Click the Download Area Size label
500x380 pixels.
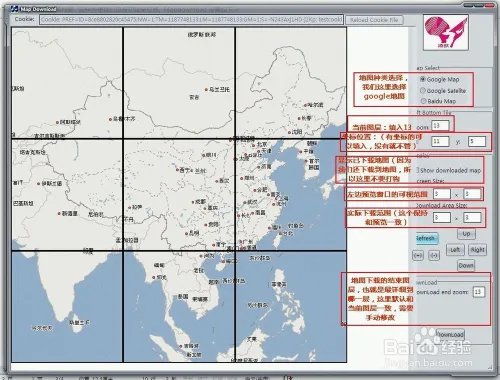(x=442, y=205)
